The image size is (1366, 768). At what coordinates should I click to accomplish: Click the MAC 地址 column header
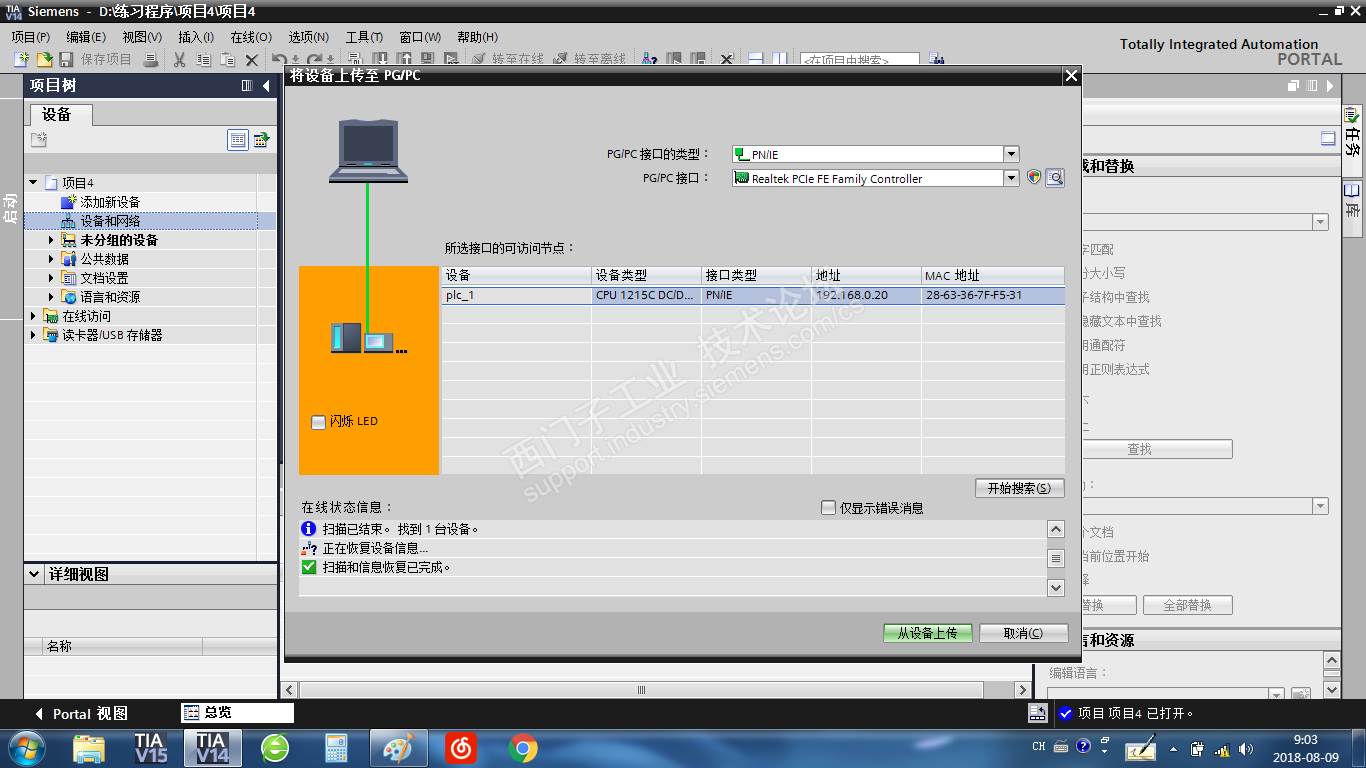coord(993,275)
